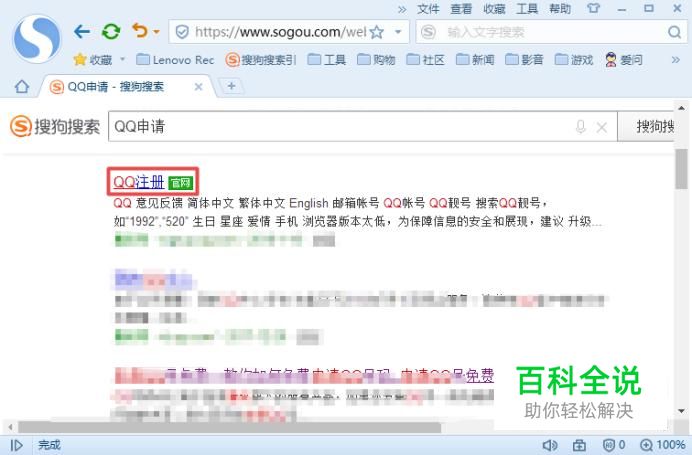Viewport: 692px width, 455px height.
Task: Click the top search box Sogou icon
Action: pyautogui.click(x=428, y=32)
